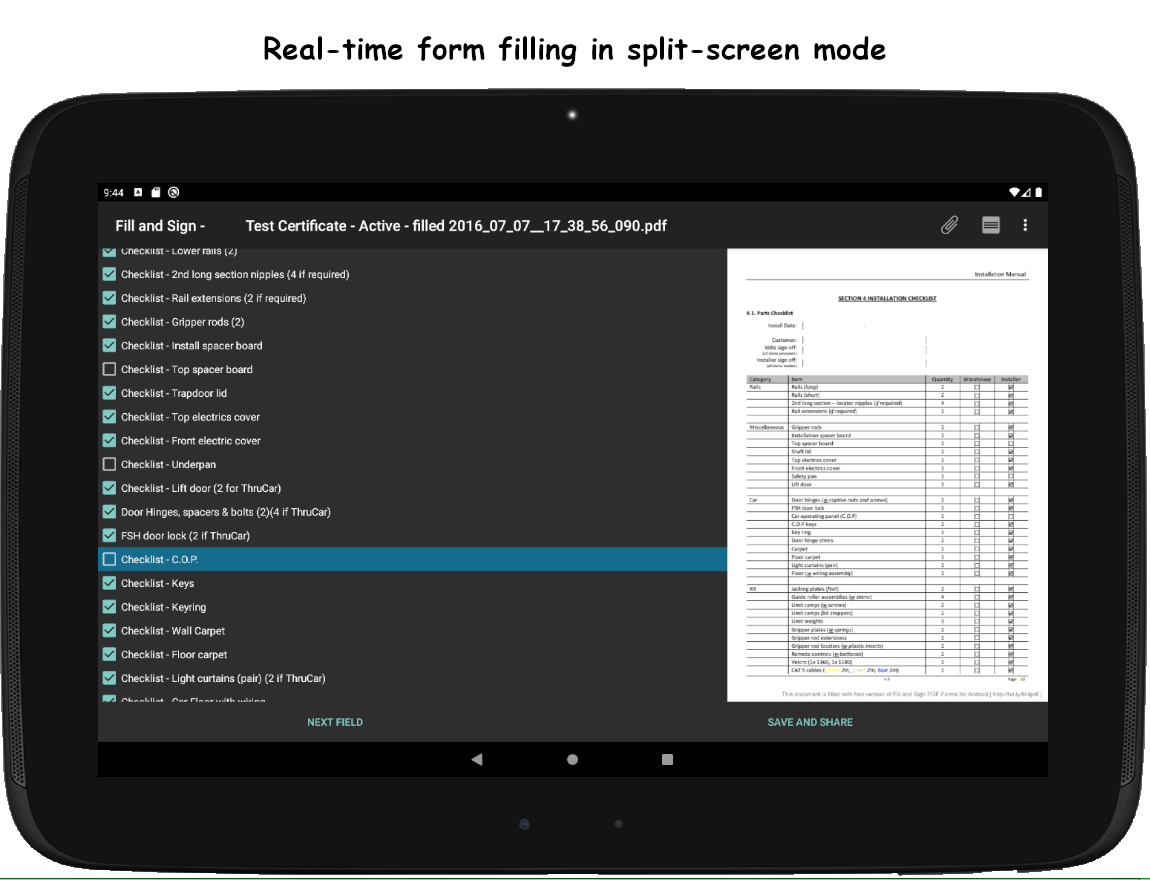Click the SAVE AND SHARE button

coord(810,722)
